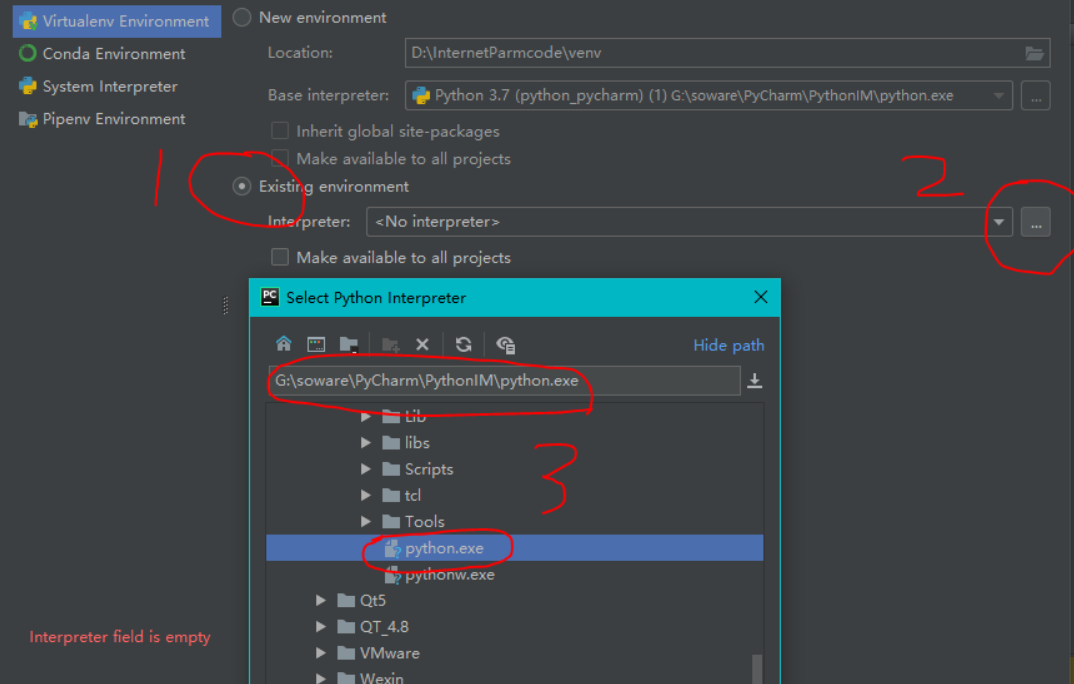The height and width of the screenshot is (684, 1074).
Task: Click browse button beside Base interpreter
Action: [1036, 96]
